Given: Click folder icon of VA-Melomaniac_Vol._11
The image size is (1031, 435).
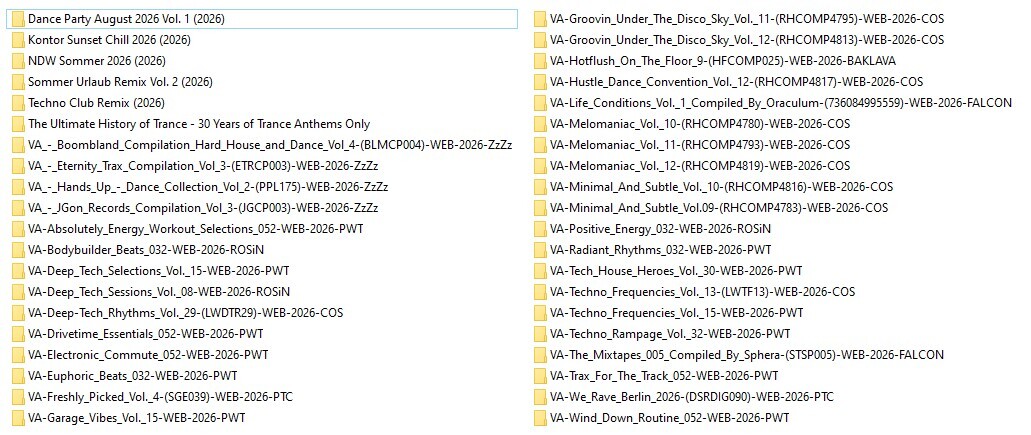Looking at the screenshot, I should pos(540,145).
